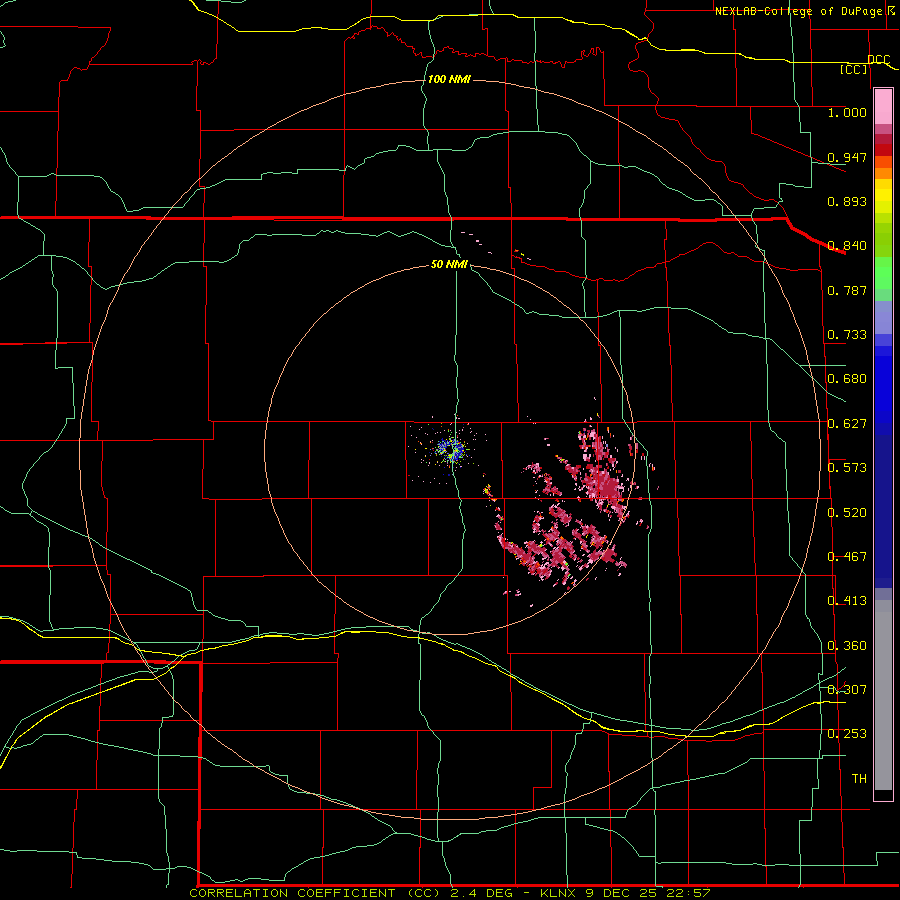Pick the bright green segment of color bar
The height and width of the screenshot is (900, 900).
tap(883, 273)
